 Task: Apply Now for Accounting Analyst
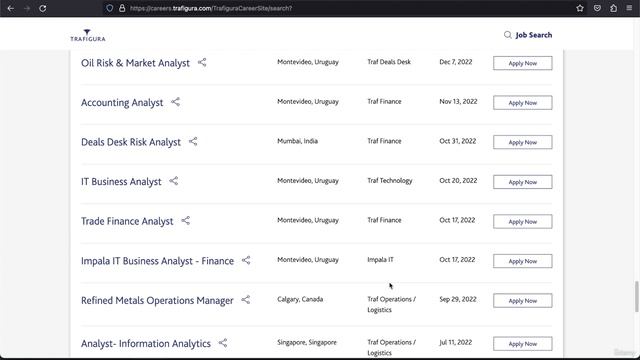point(522,103)
